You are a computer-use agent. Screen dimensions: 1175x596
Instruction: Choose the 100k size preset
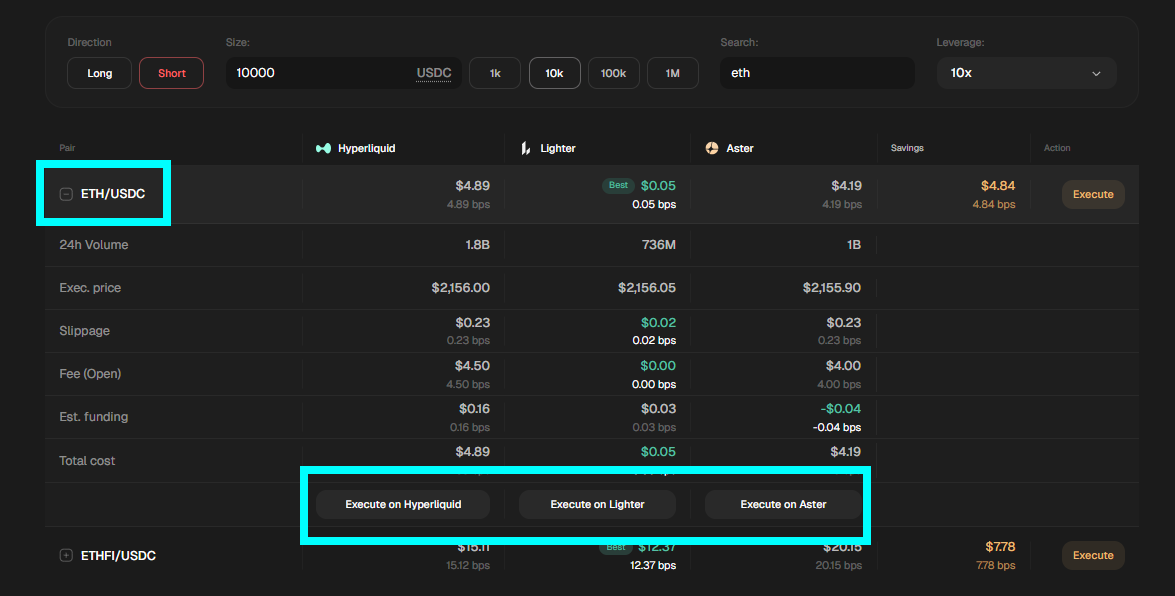tap(613, 73)
